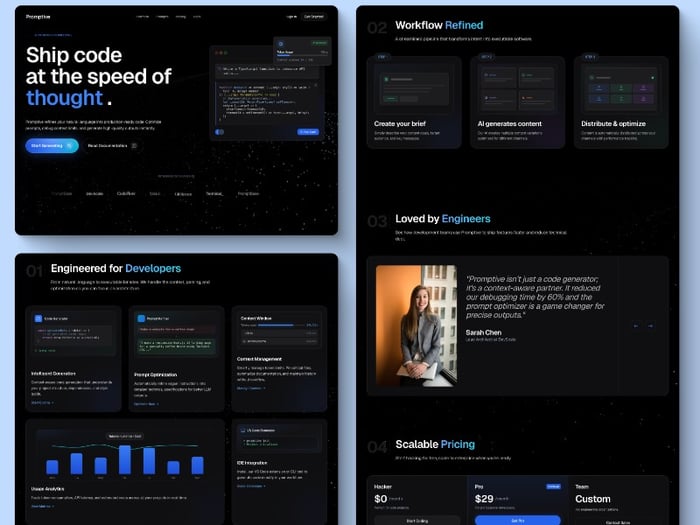Click the Intelligent Generation title
The height and width of the screenshot is (525, 700).
pyautogui.click(x=53, y=373)
